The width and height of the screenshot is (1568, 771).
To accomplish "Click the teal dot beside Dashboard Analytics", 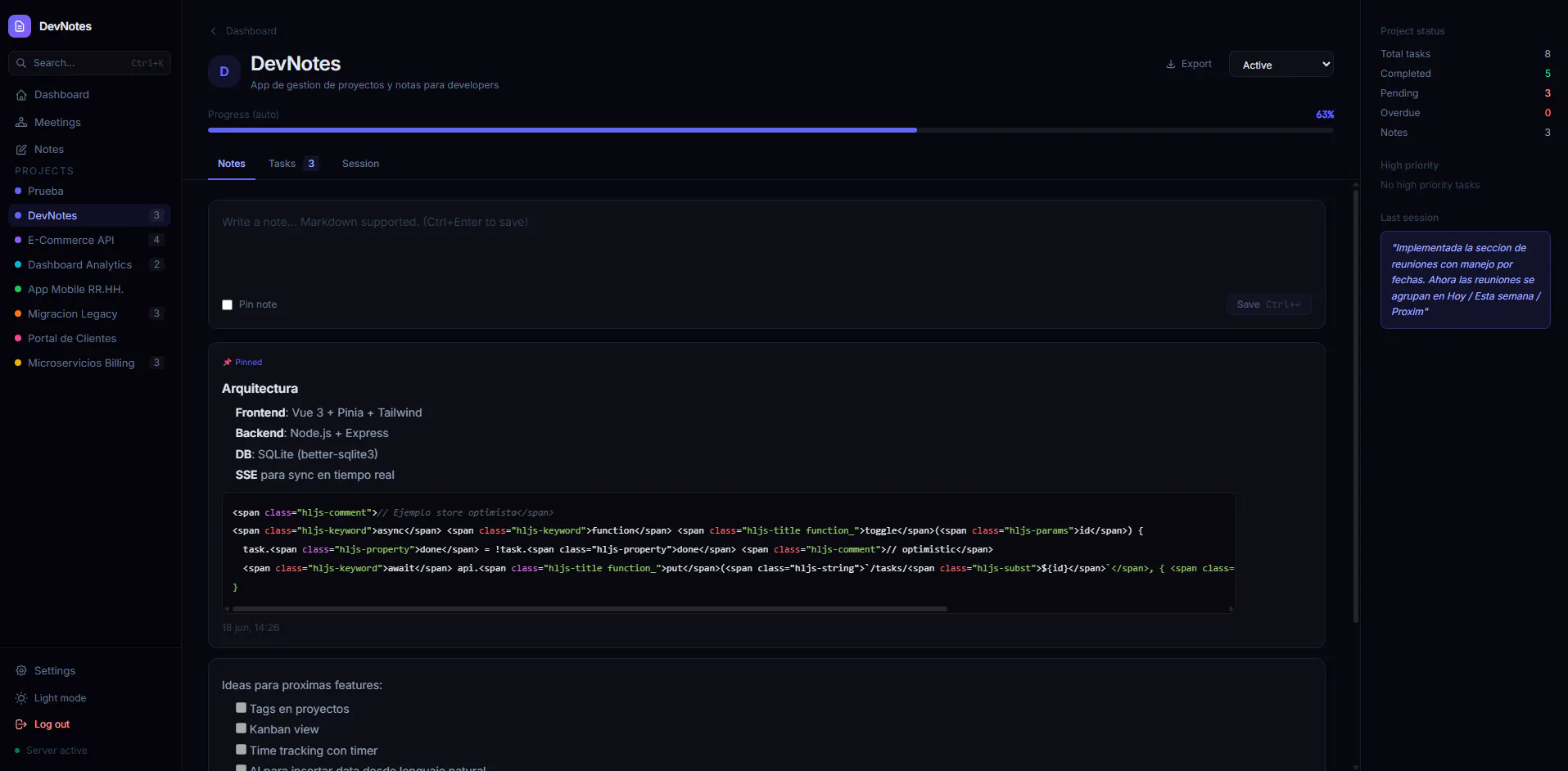I will click(18, 264).
